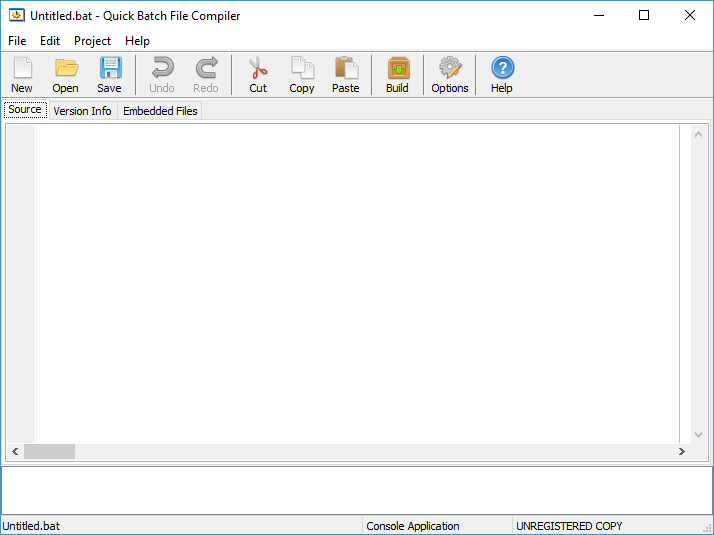
Task: Click the scroll left arrow
Action: click(x=15, y=452)
